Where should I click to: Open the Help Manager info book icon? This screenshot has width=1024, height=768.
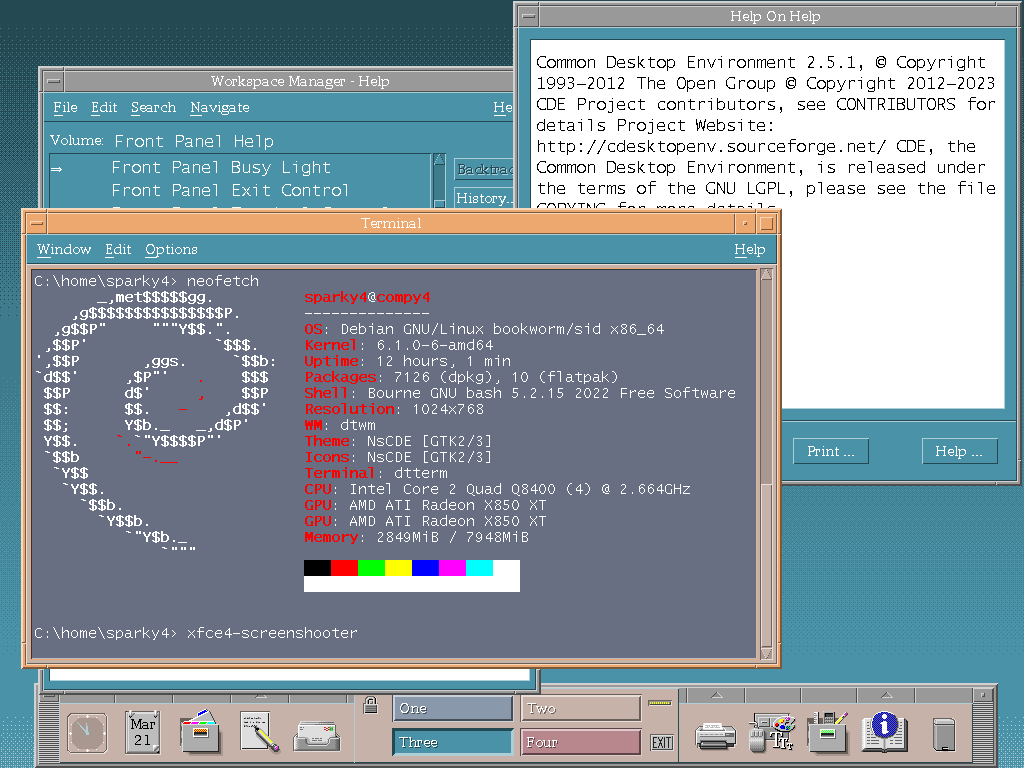pyautogui.click(x=884, y=732)
